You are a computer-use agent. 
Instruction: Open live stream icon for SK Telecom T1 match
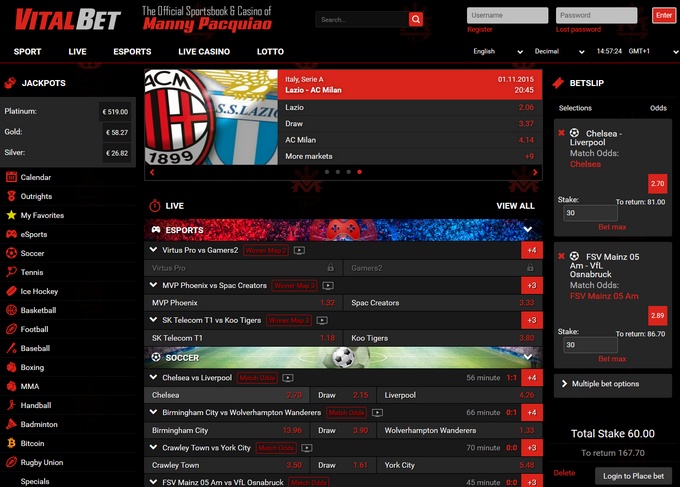(322, 320)
